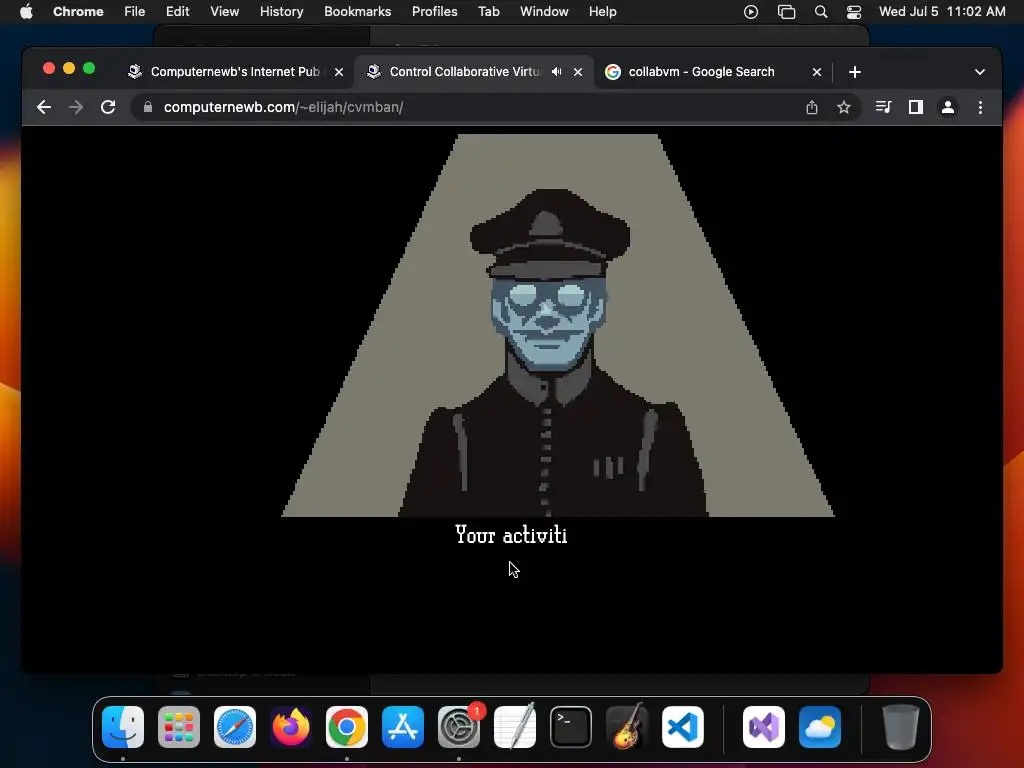Close the Control Collaborative Virtual tab

pyautogui.click(x=578, y=72)
